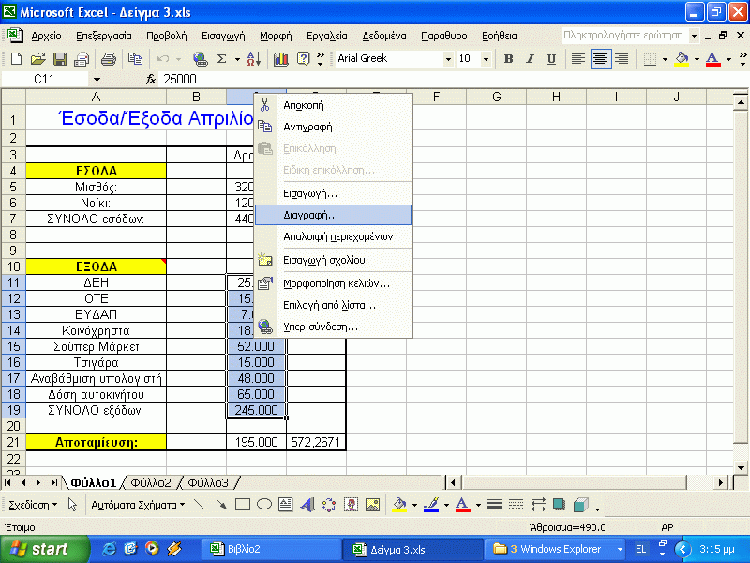Click the AutoSum sigma icon
This screenshot has width=750, height=563.
[221, 59]
